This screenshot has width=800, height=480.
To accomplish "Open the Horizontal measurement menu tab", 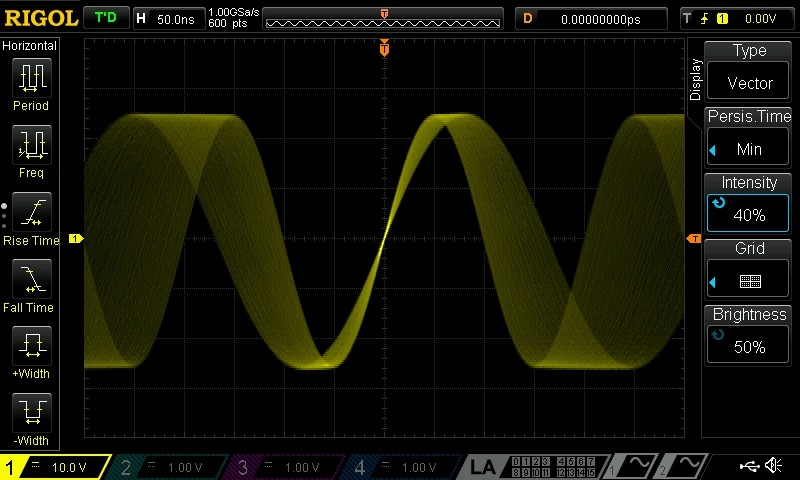I will (x=30, y=46).
